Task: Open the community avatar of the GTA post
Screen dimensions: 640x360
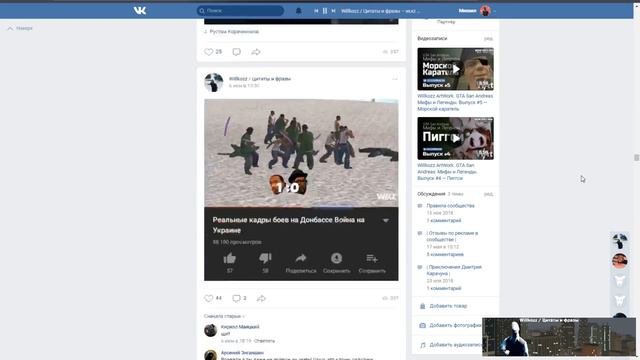Action: (214, 82)
